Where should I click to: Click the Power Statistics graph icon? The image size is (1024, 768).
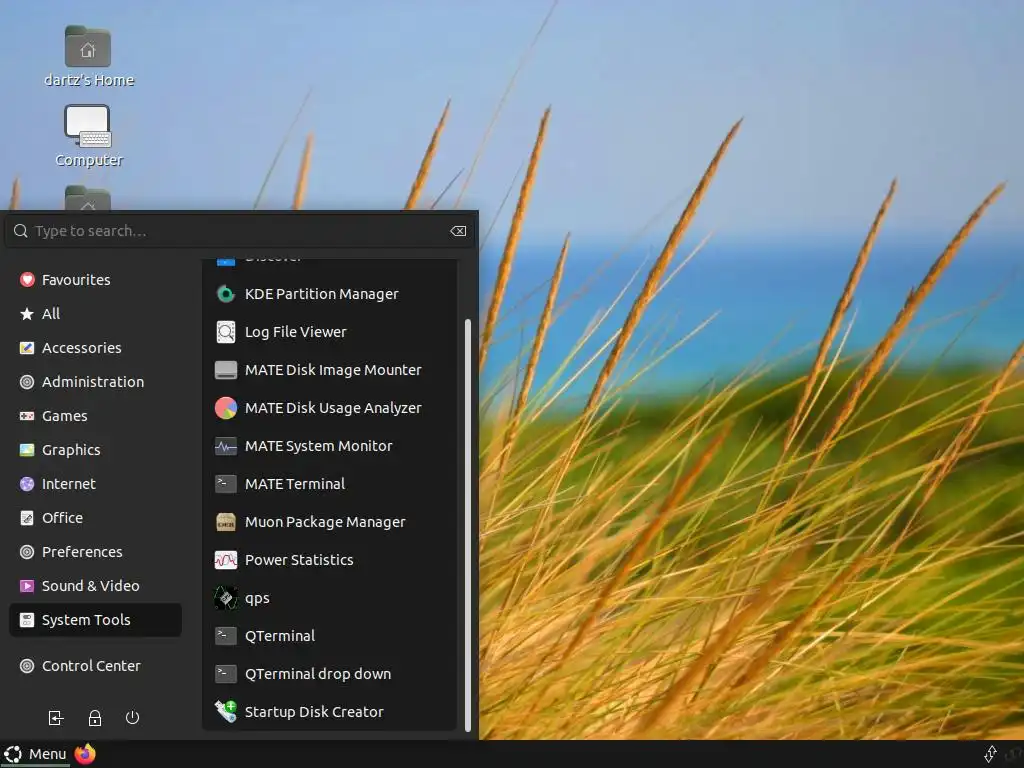[225, 560]
